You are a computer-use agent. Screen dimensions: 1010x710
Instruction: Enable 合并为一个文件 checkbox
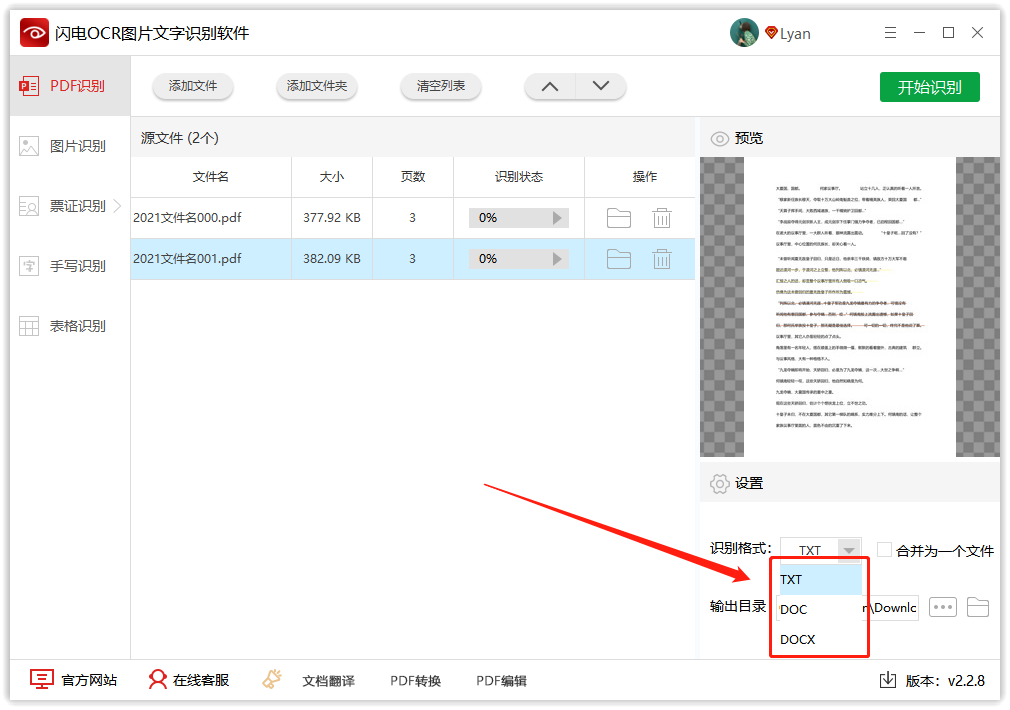coord(884,550)
